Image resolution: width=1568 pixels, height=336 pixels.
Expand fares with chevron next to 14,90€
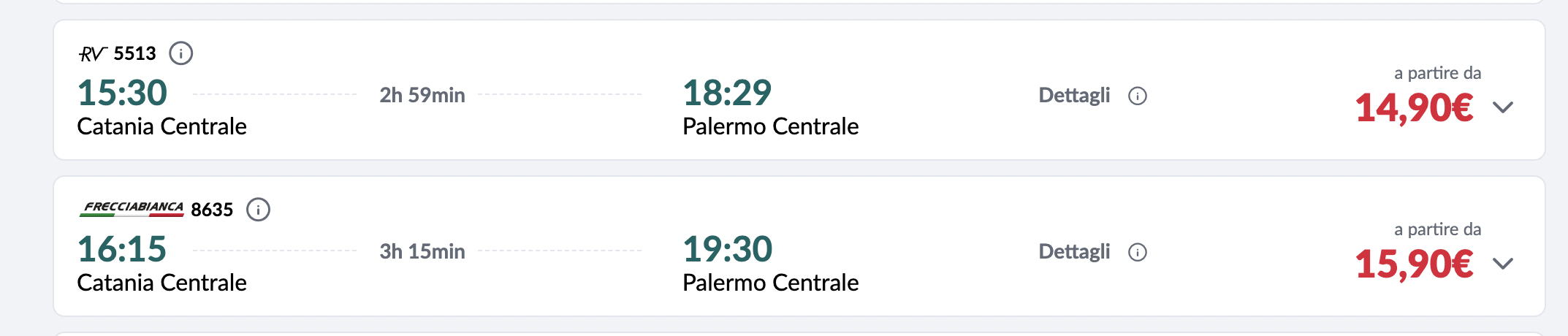[x=1503, y=107]
